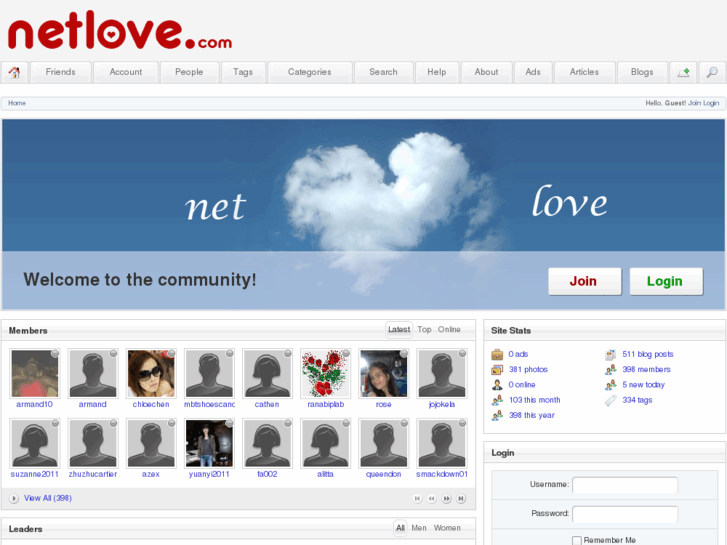Open the Help menu item
727x545 pixels.
coord(437,72)
